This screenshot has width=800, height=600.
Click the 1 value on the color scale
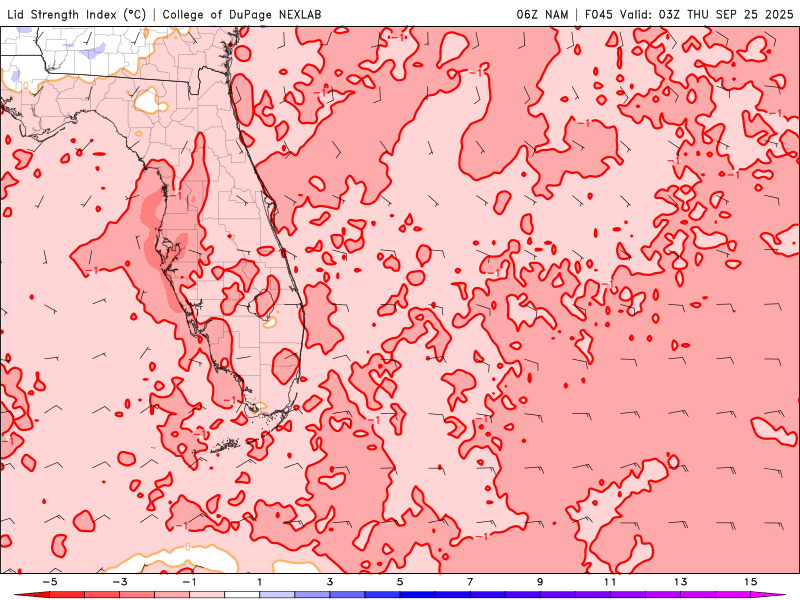click(260, 582)
